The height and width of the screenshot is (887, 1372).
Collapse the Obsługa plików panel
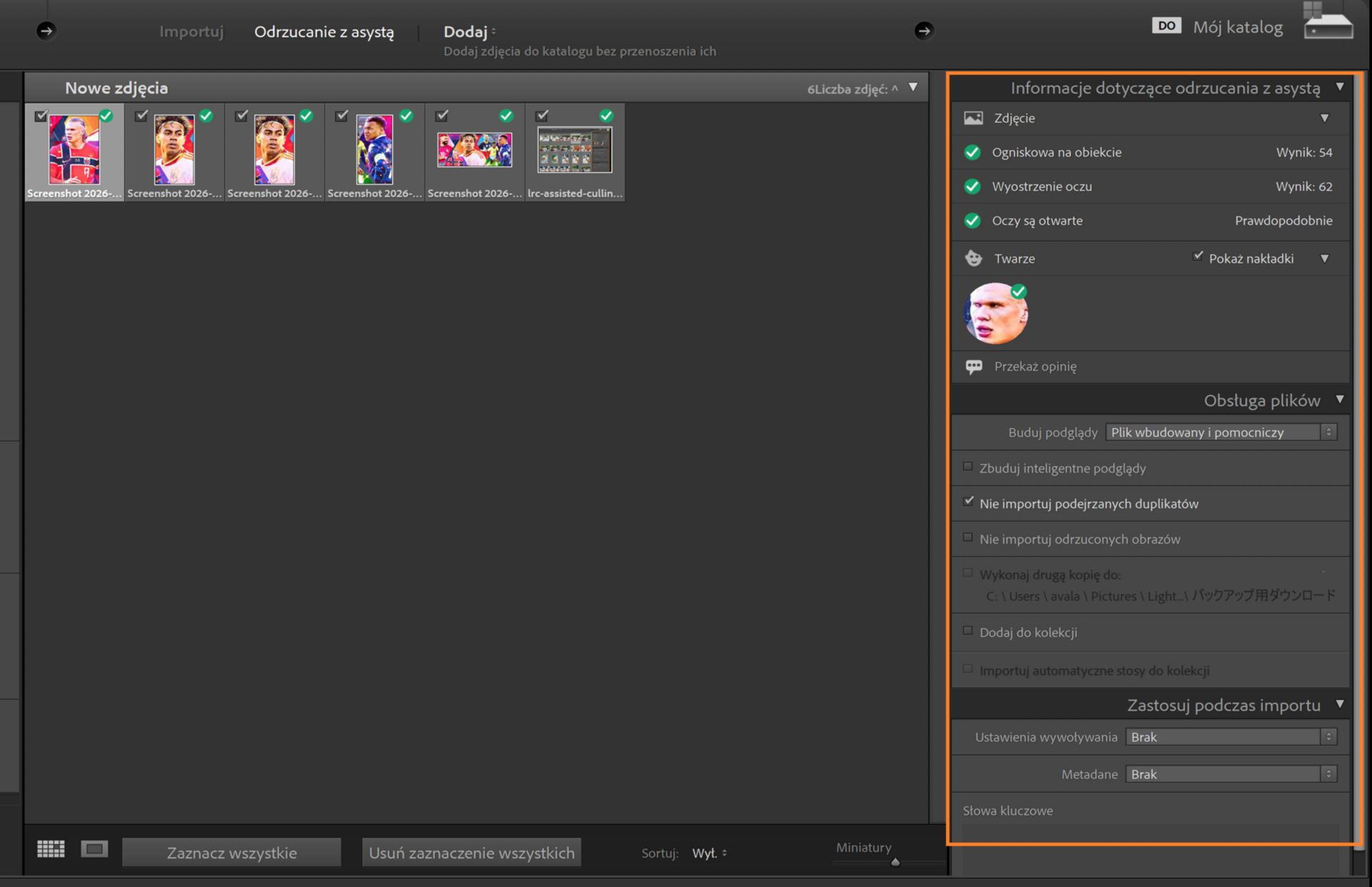pos(1340,400)
